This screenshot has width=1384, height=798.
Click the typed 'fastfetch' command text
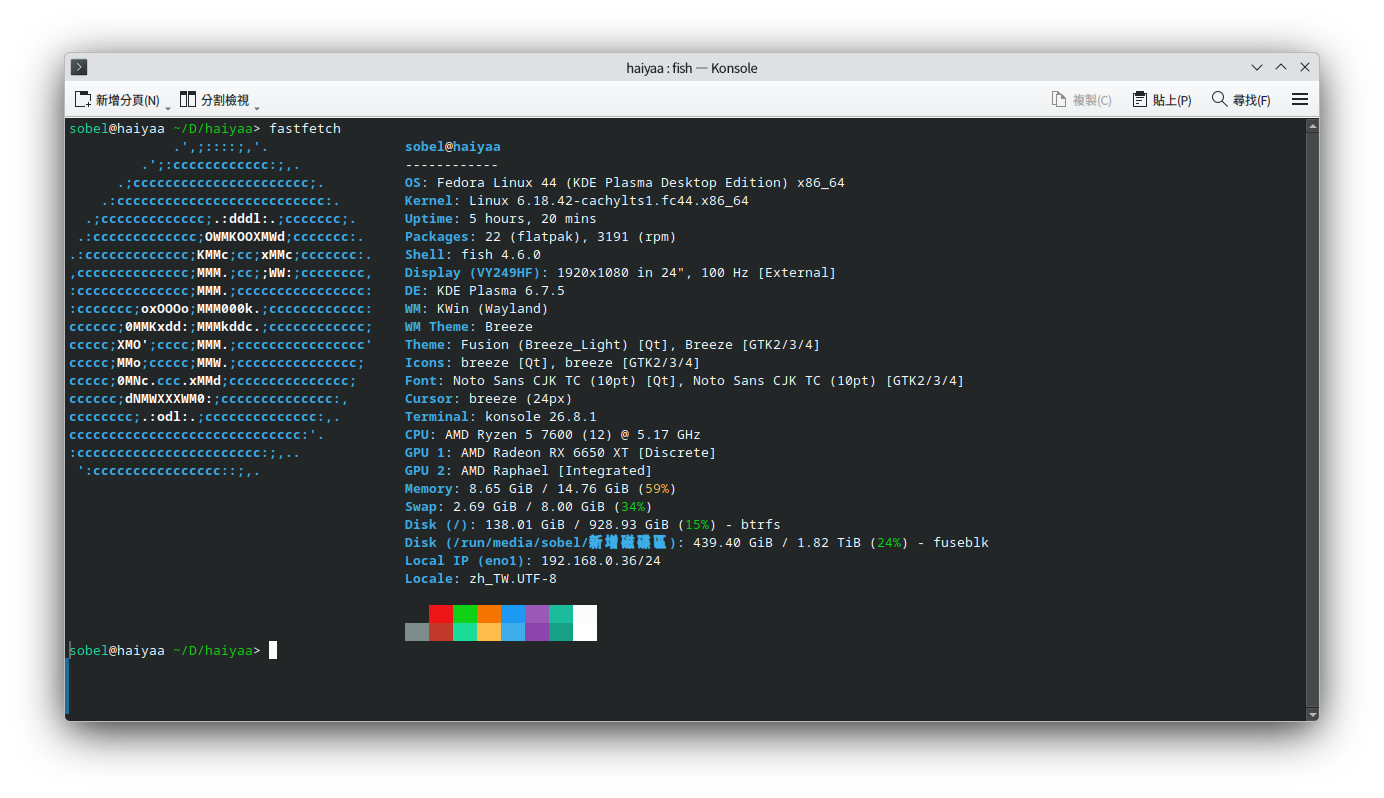(x=305, y=129)
